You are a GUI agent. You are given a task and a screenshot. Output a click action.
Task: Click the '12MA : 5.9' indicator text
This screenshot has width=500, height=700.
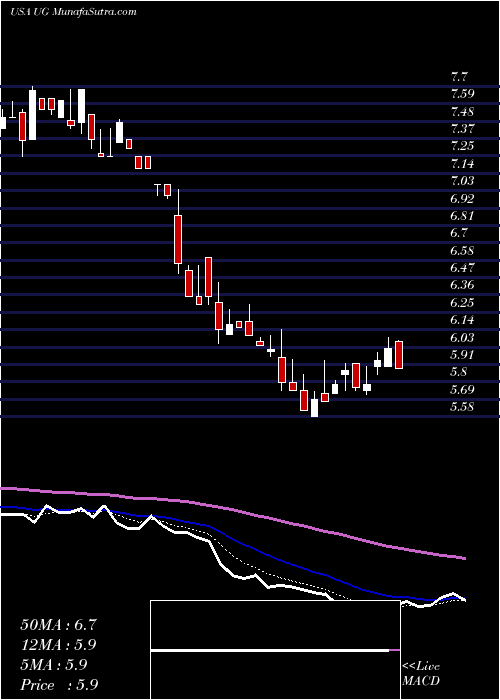[x=58, y=645]
